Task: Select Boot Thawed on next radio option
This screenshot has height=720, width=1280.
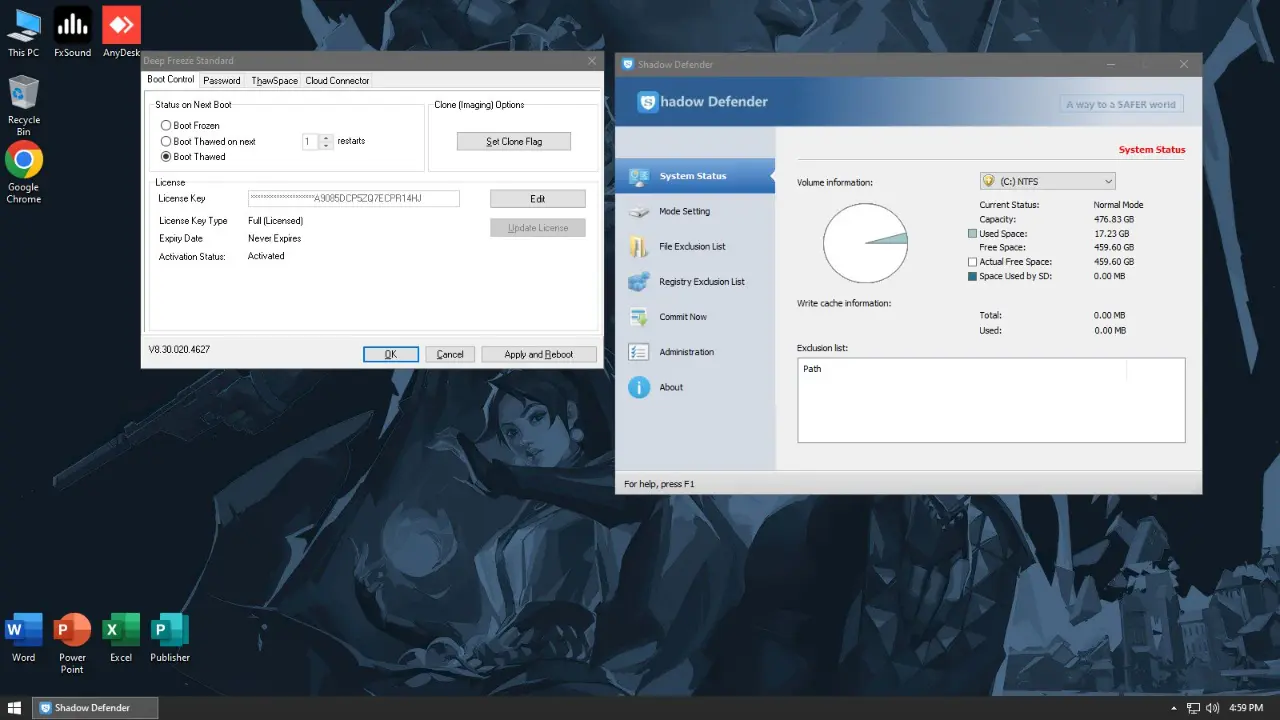Action: 166,141
